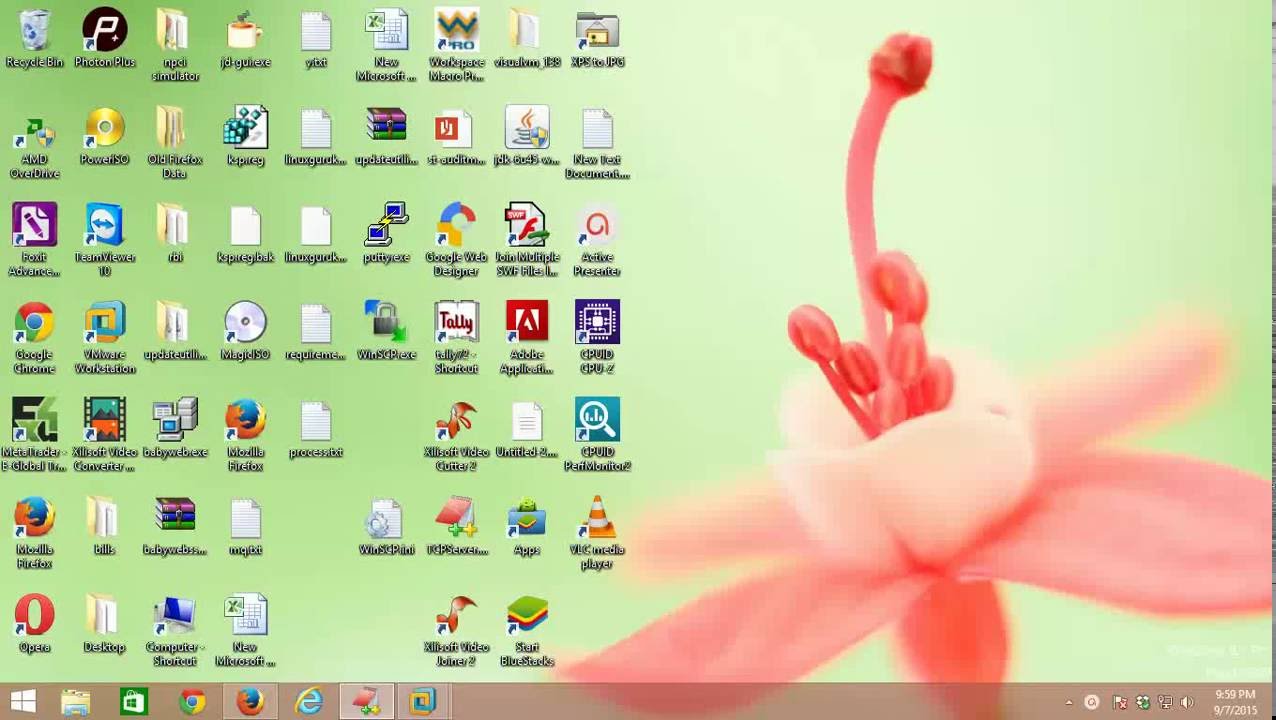Select the Opera browser shortcut
1276x720 pixels.
point(35,616)
